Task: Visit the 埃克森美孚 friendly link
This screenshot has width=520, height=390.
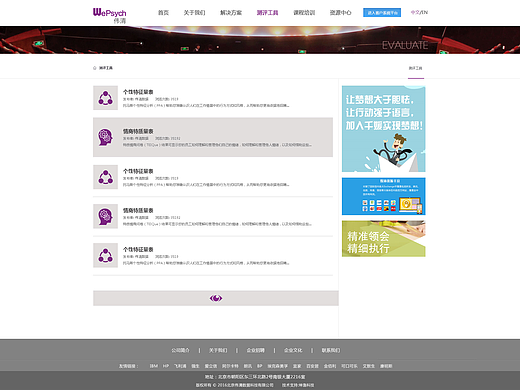Action: [x=278, y=366]
